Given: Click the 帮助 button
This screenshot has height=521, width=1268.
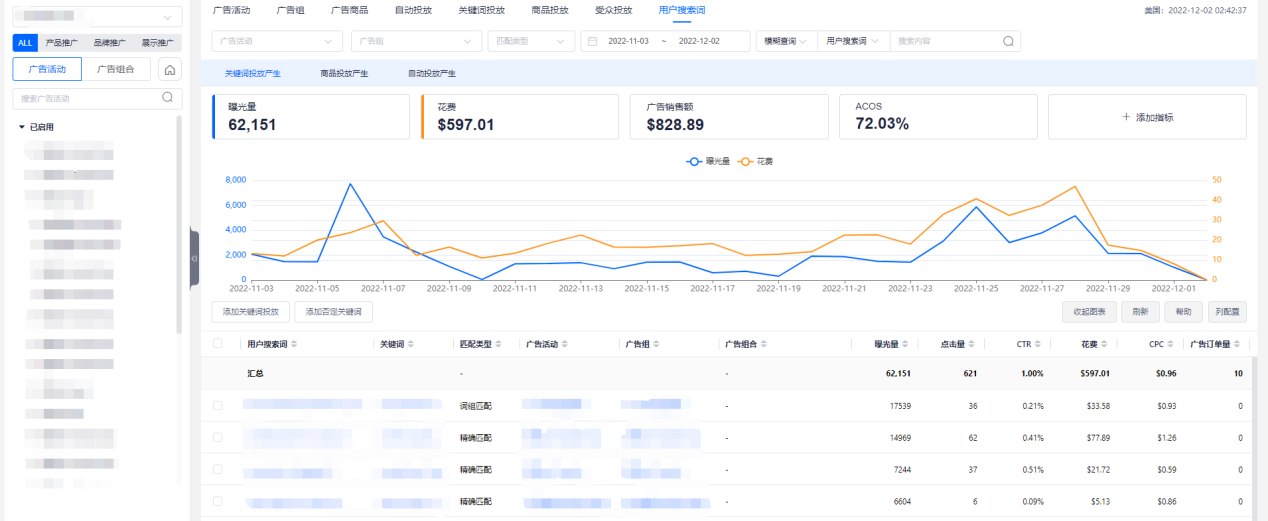Looking at the screenshot, I should 1184,312.
